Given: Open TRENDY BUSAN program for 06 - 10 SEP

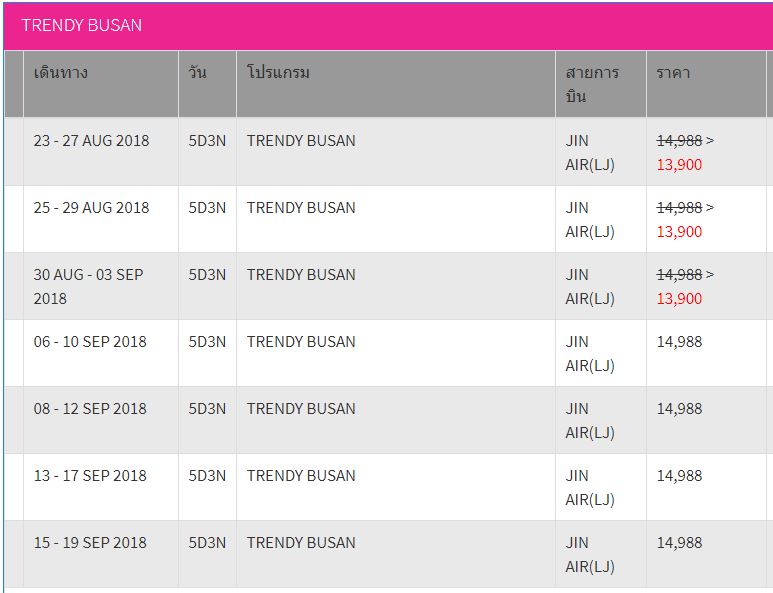Looking at the screenshot, I should [x=301, y=342].
